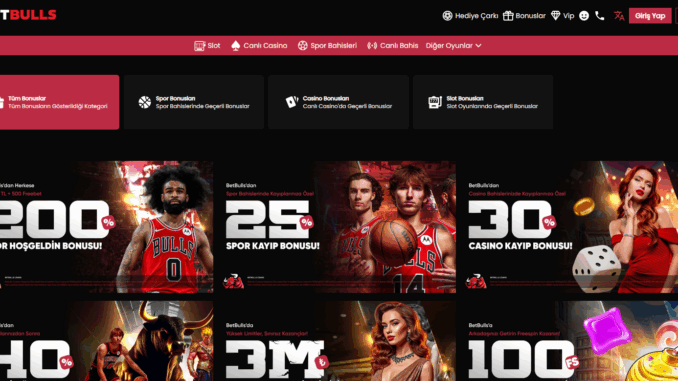The image size is (678, 381).
Task: Switch to Slot Bonusları category tab
Action: (x=483, y=102)
